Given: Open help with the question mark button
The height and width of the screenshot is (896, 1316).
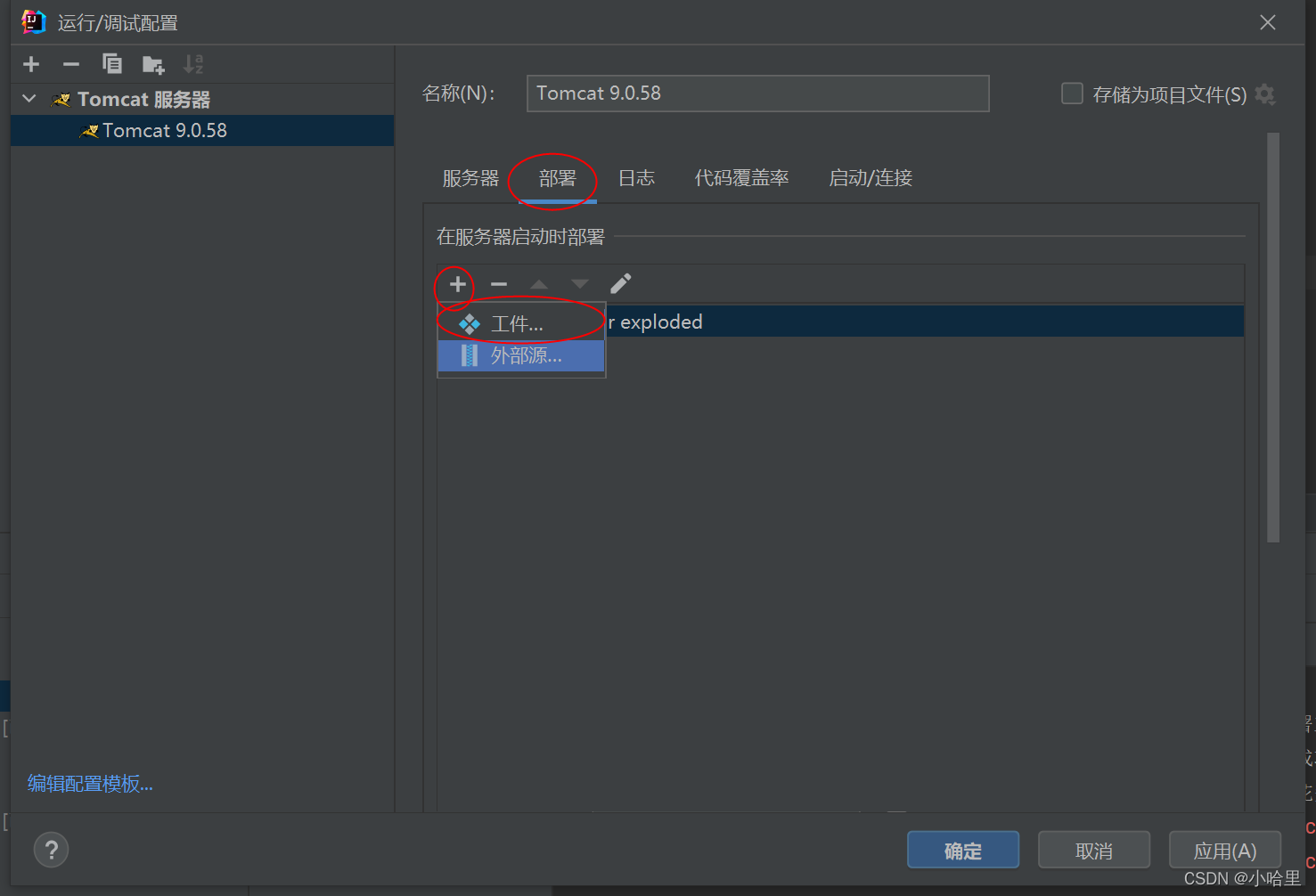Looking at the screenshot, I should click(x=51, y=850).
